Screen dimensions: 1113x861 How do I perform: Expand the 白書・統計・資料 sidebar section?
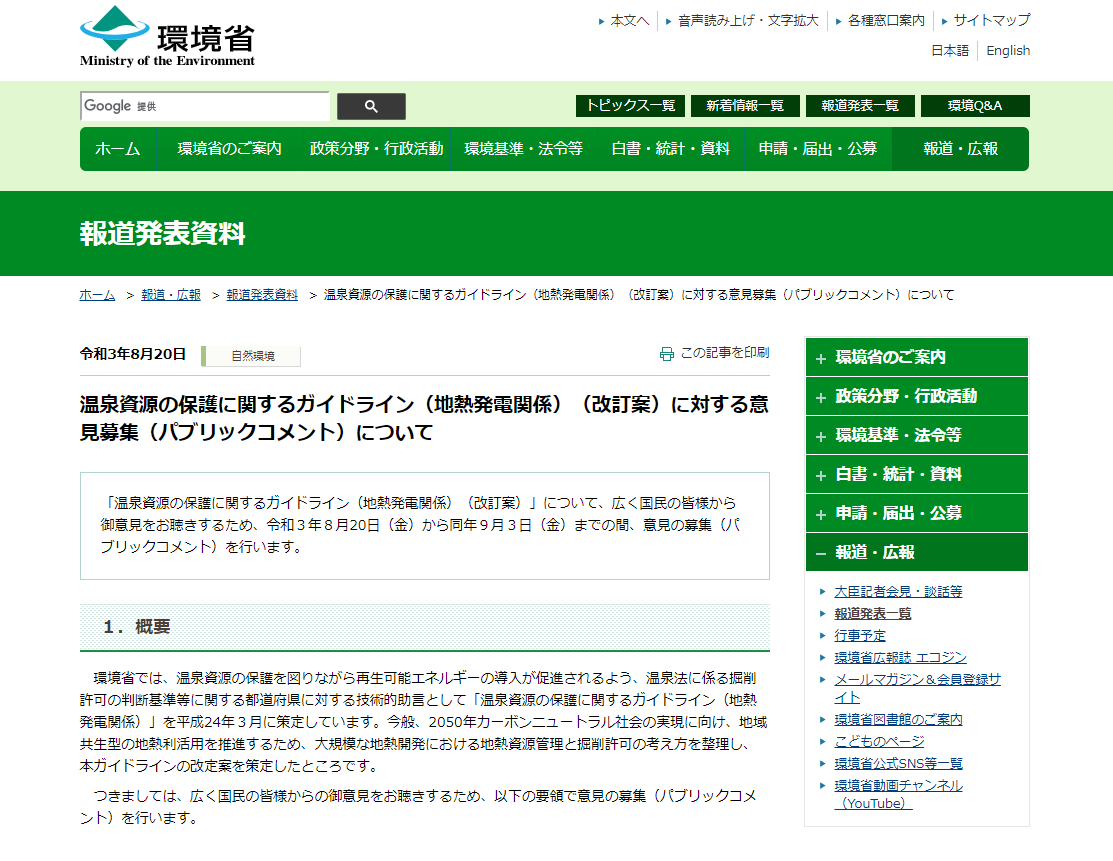click(916, 474)
